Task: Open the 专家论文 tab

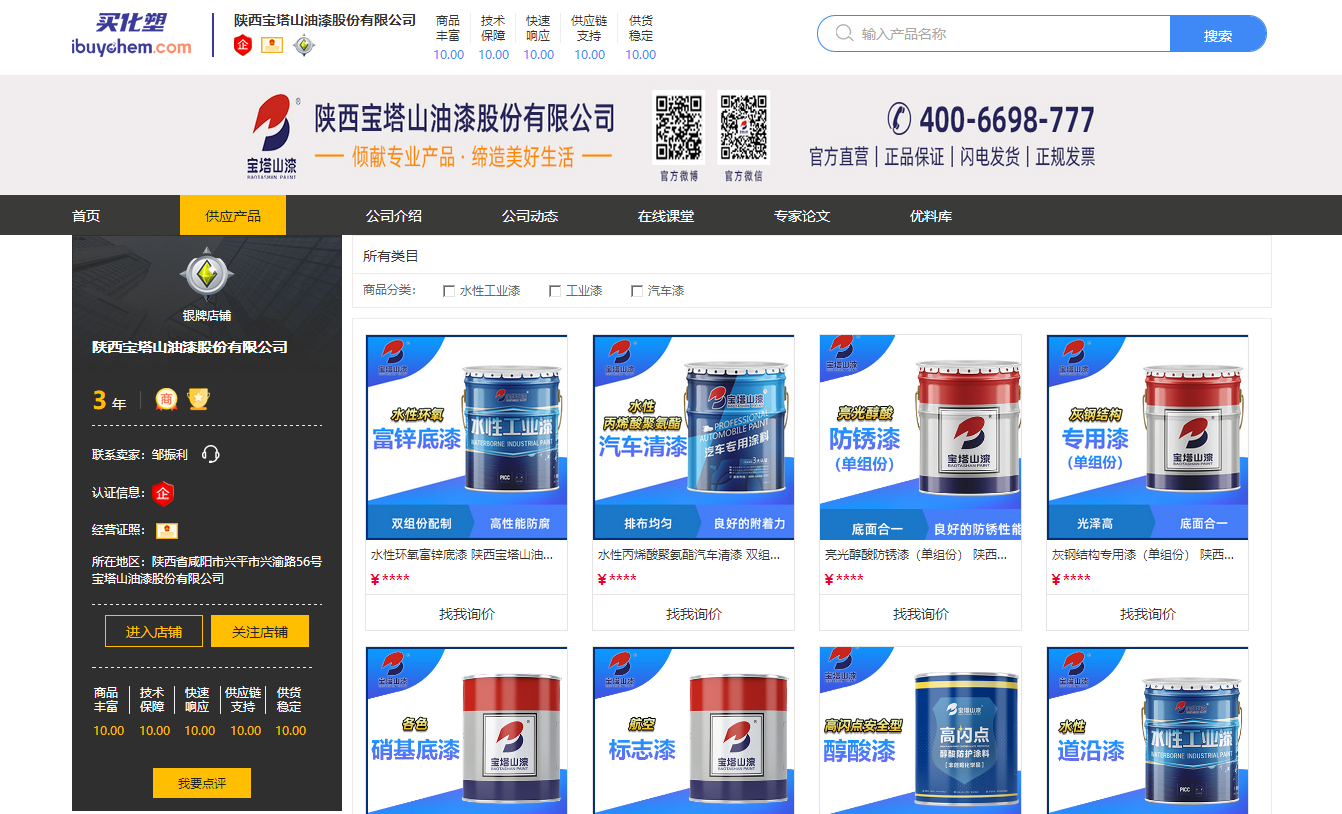Action: click(801, 216)
